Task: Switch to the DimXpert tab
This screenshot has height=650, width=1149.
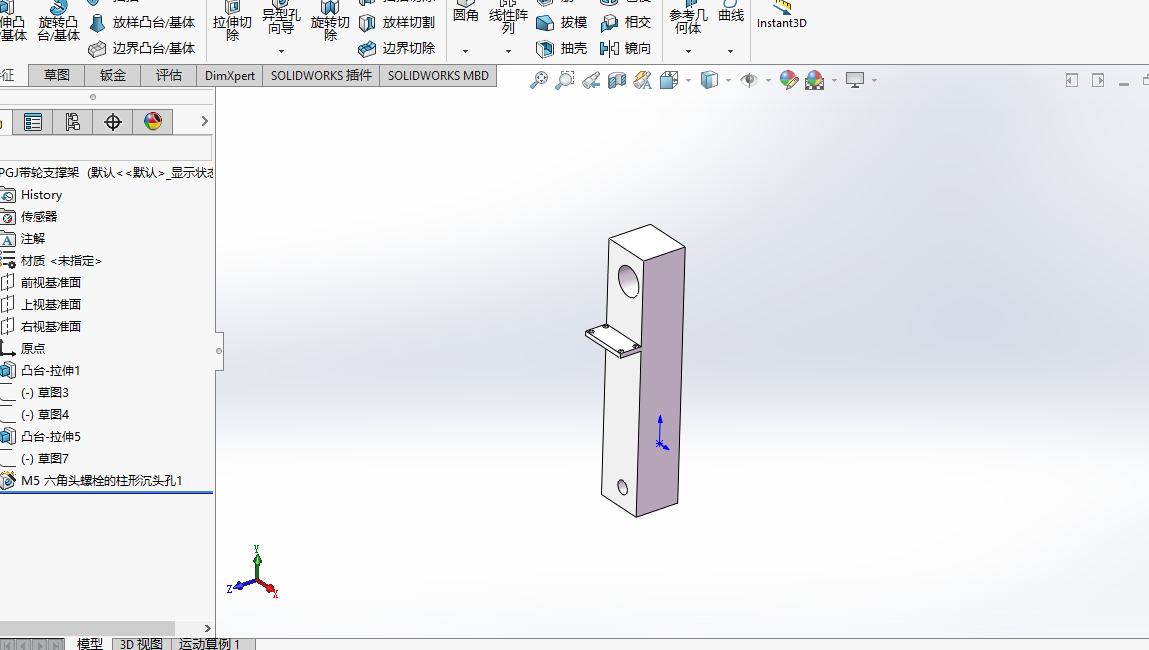Action: pyautogui.click(x=229, y=75)
